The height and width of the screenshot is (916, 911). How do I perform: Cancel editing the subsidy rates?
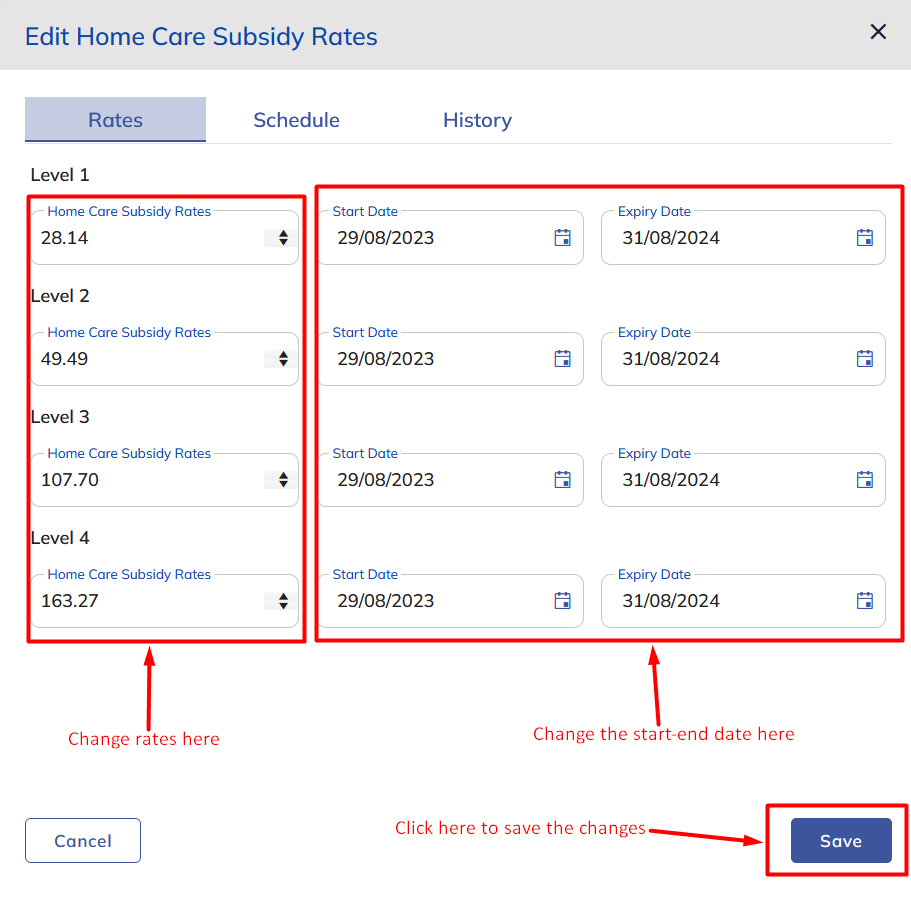point(83,841)
